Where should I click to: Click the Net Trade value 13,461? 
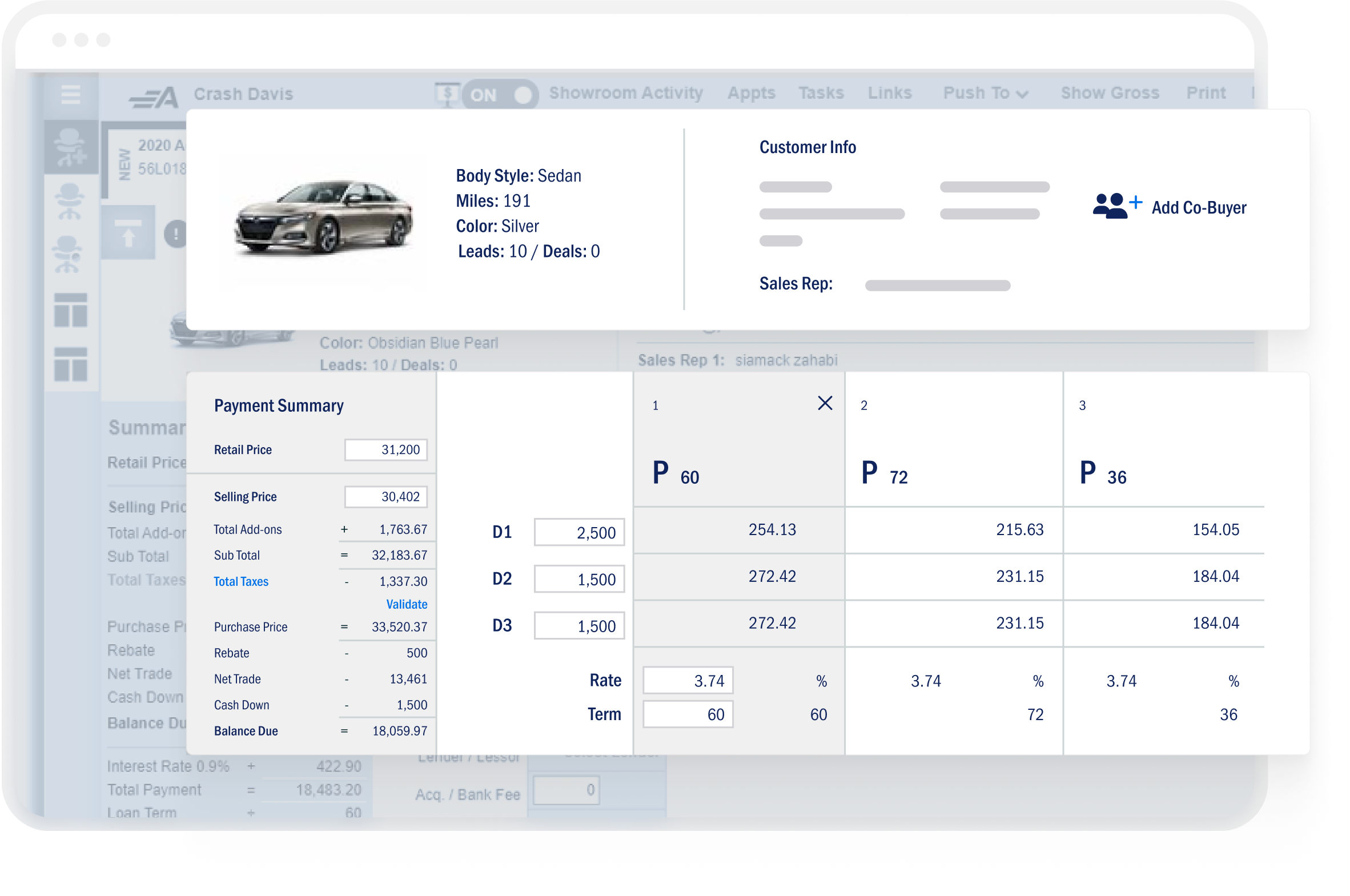[408, 679]
